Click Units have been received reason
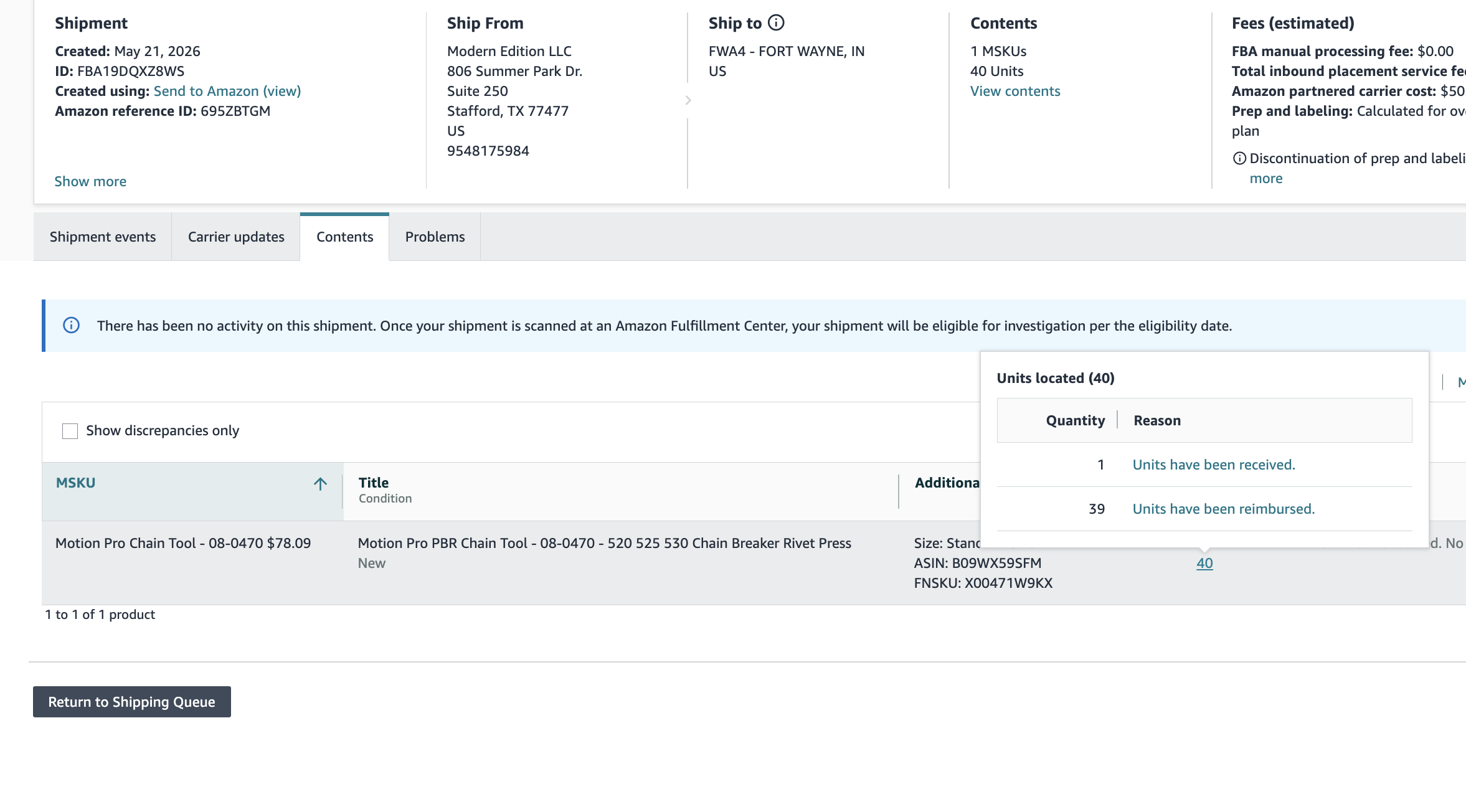Viewport: 1466px width, 812px height. [1214, 465]
